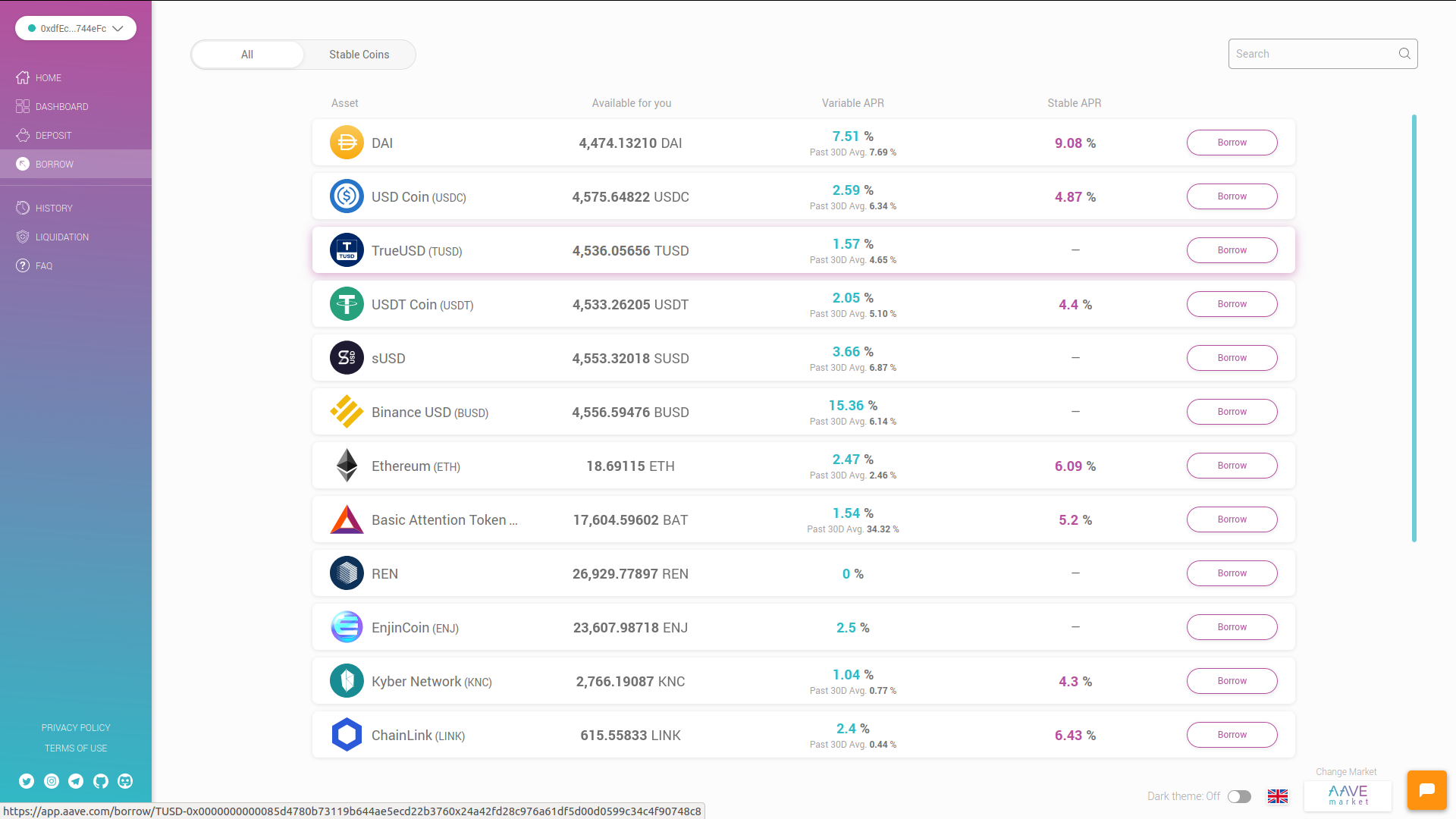This screenshot has height=819, width=1456.
Task: Click the Asset column header
Action: click(x=344, y=103)
